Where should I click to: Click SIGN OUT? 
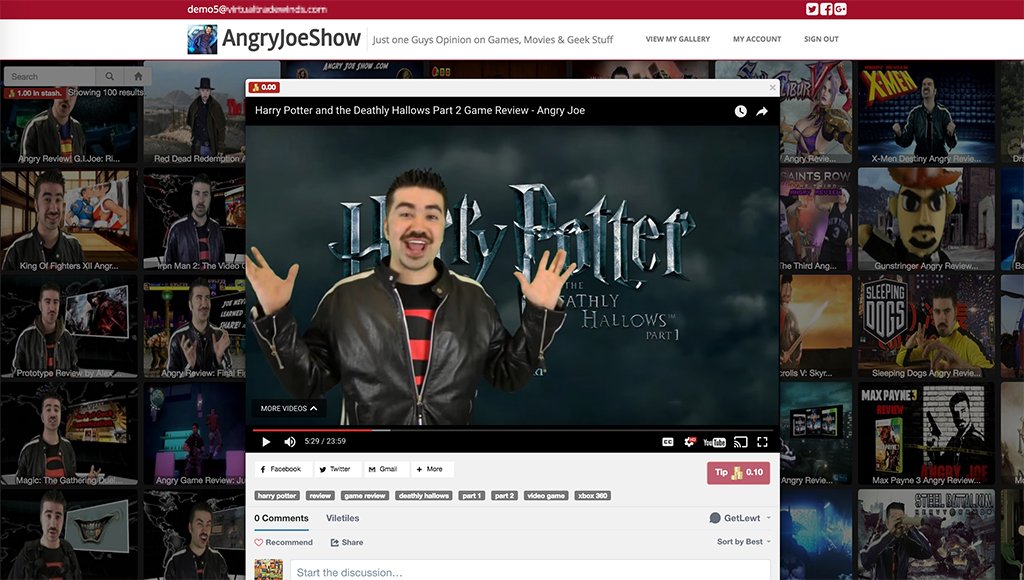tap(821, 39)
